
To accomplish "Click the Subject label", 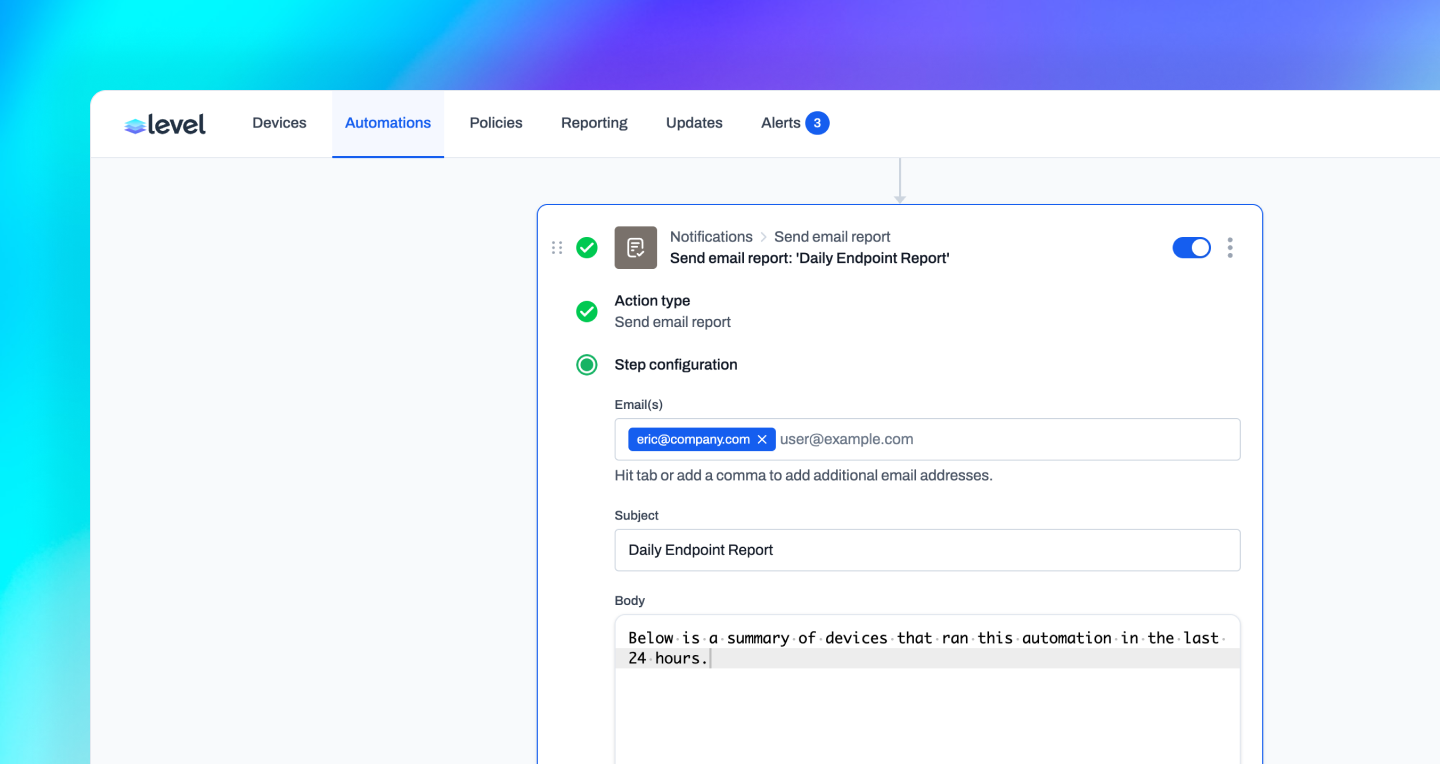I will 637,516.
